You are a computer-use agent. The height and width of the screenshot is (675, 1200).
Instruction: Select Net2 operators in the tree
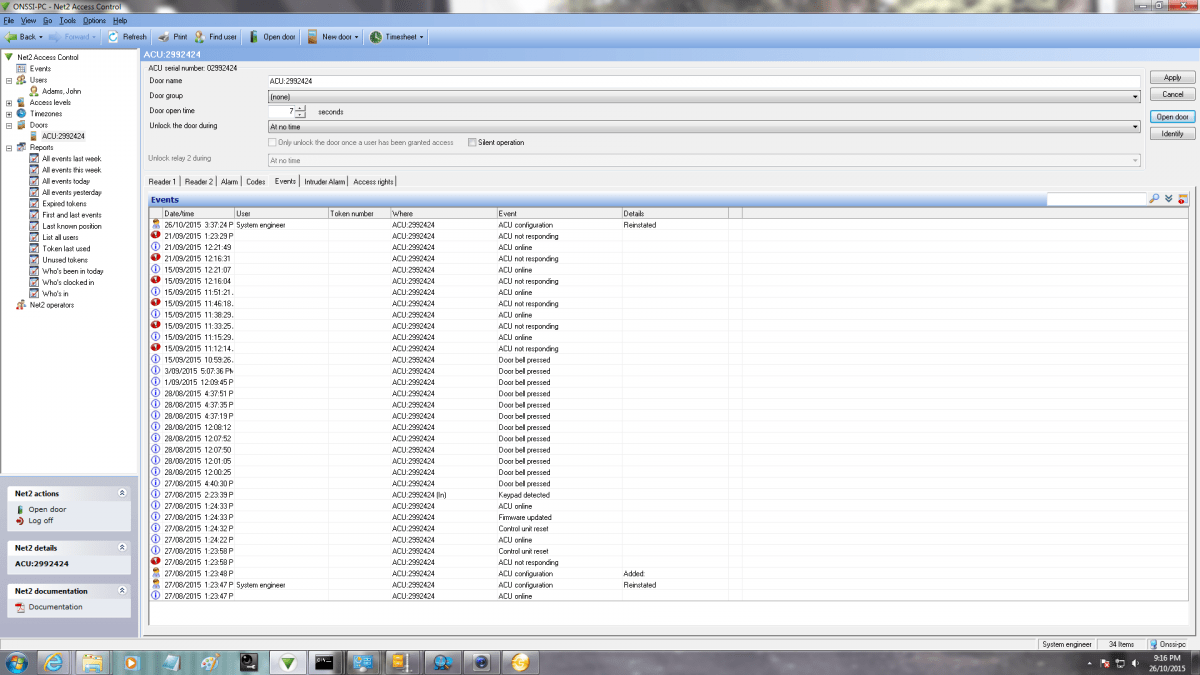coord(51,305)
